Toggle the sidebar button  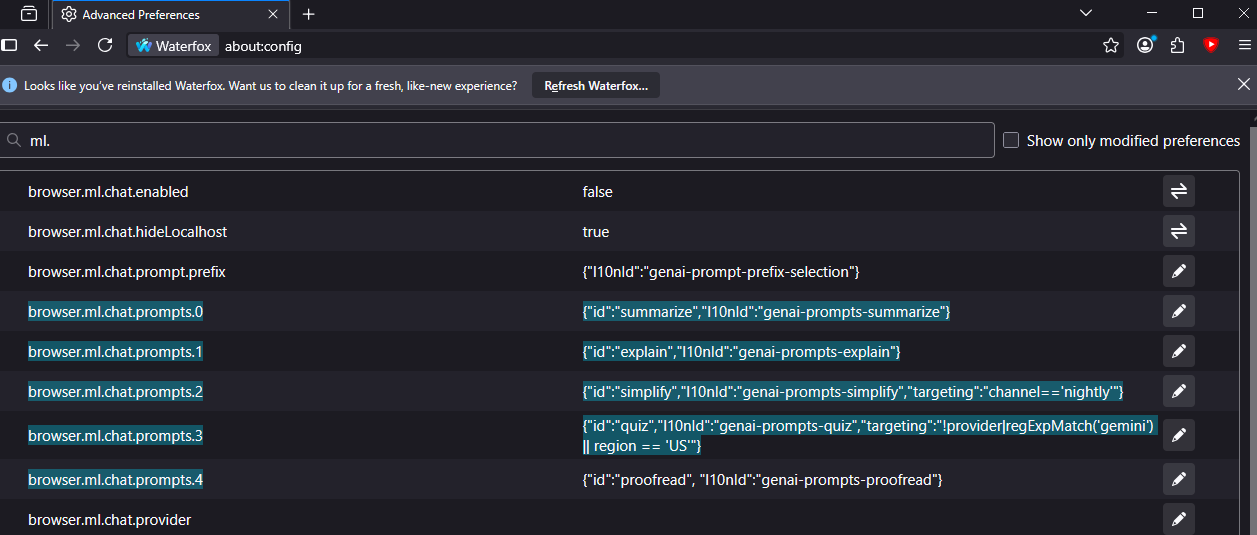pos(10,45)
